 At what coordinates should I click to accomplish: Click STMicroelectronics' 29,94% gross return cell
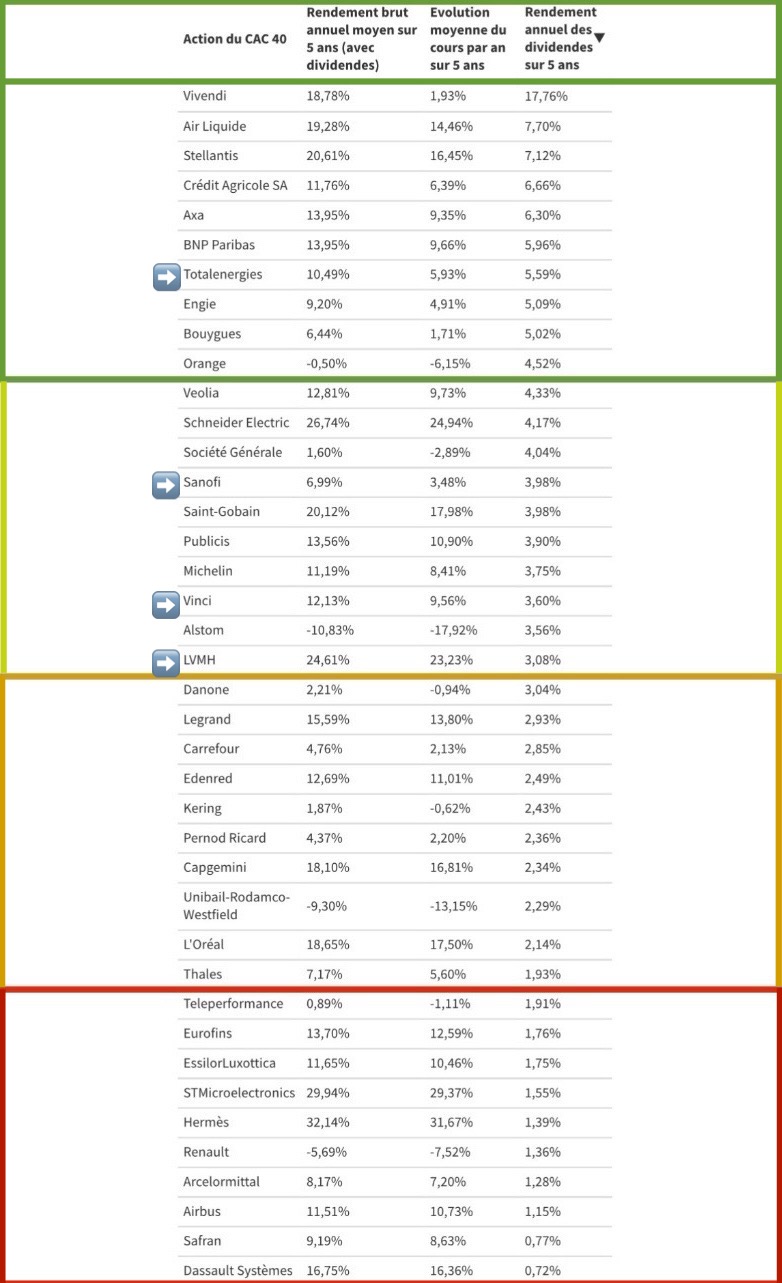click(x=328, y=1093)
